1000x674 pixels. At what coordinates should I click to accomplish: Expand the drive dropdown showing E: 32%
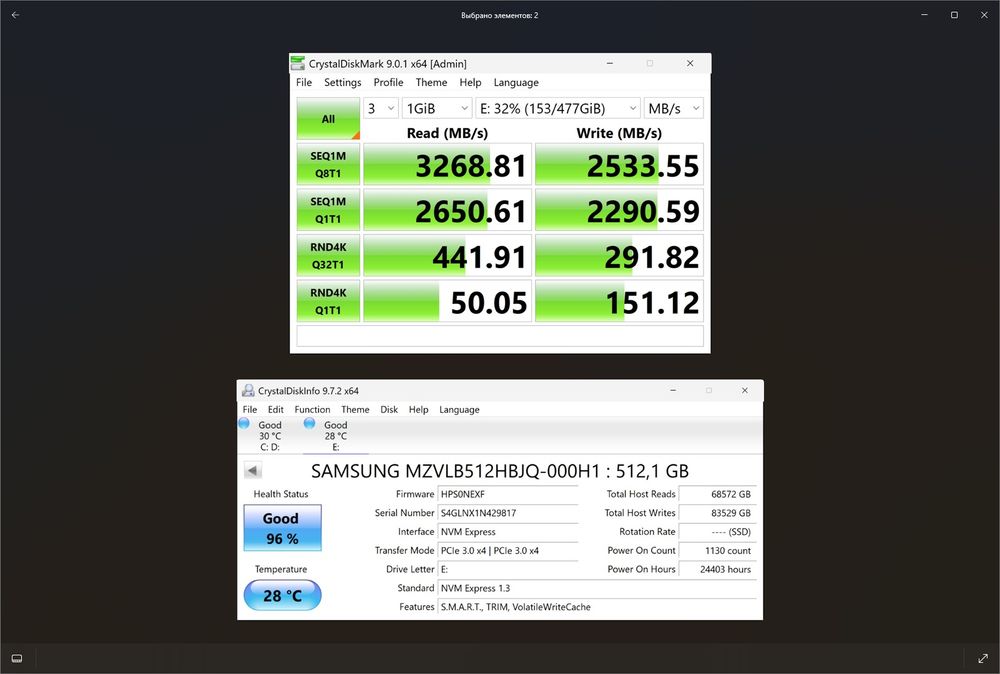pyautogui.click(x=558, y=108)
